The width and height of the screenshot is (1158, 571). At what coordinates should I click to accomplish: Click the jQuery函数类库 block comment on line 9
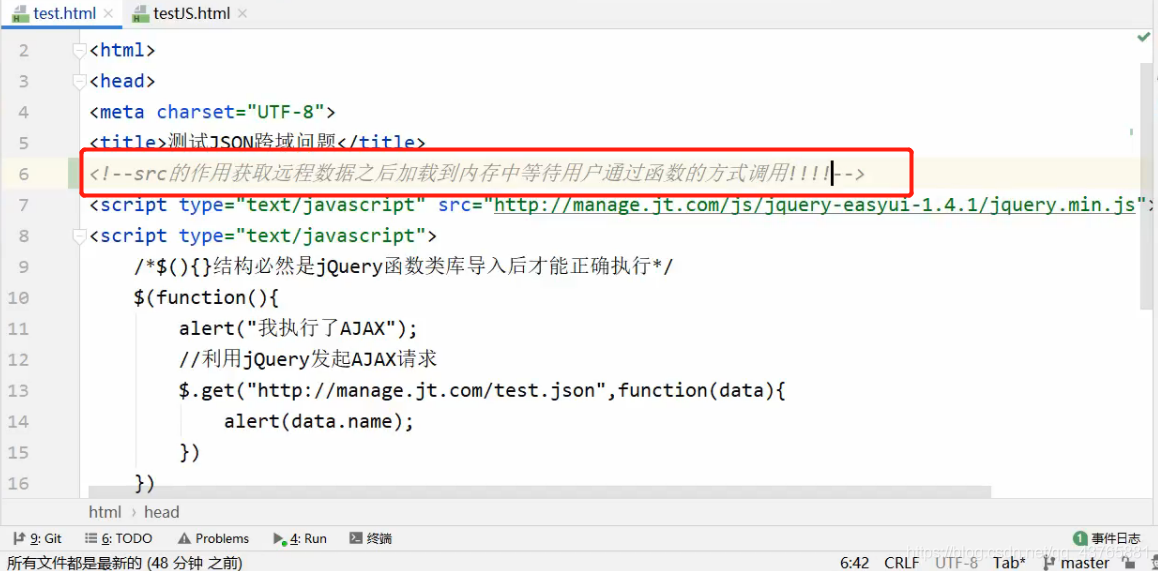click(x=404, y=267)
